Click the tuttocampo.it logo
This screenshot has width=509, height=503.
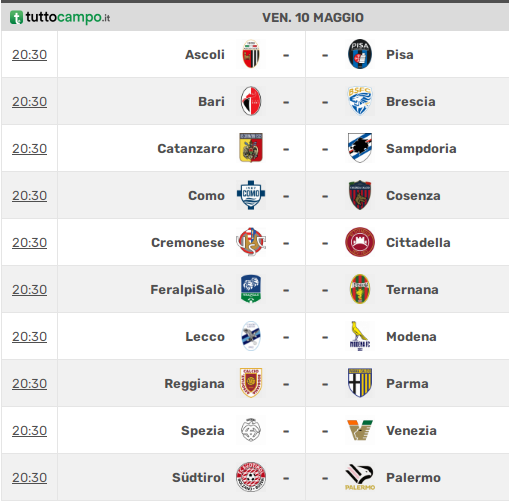click(x=60, y=17)
